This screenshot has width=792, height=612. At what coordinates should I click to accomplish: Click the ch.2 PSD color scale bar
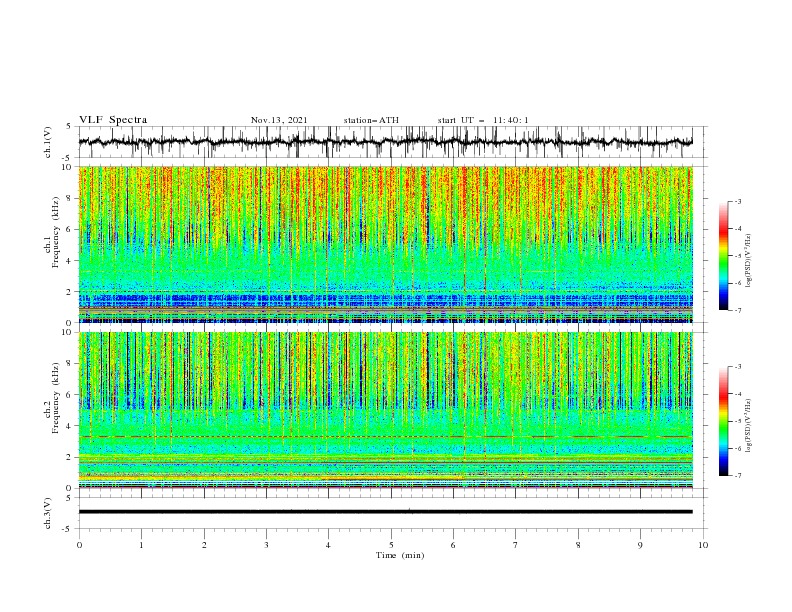(723, 421)
